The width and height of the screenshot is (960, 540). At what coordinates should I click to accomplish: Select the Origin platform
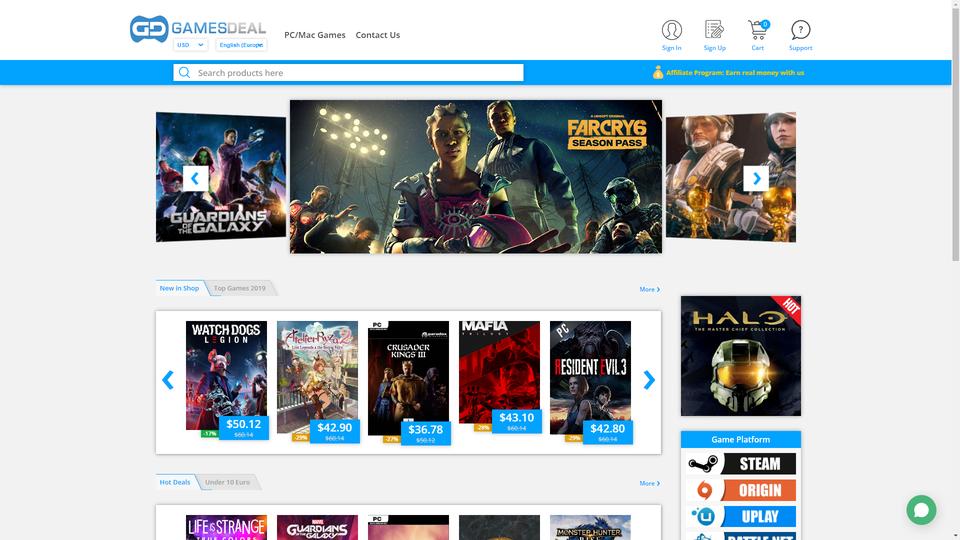(x=741, y=490)
